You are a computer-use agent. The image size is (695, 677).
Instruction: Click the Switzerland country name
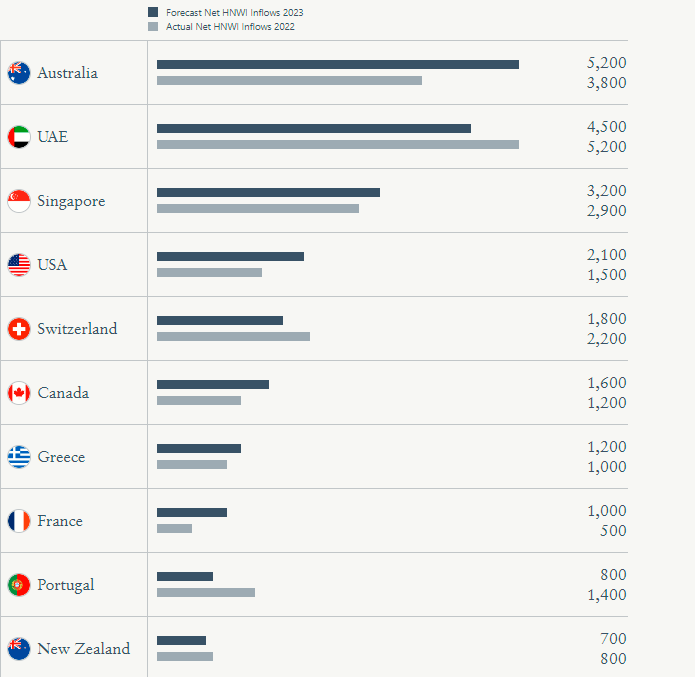(77, 329)
